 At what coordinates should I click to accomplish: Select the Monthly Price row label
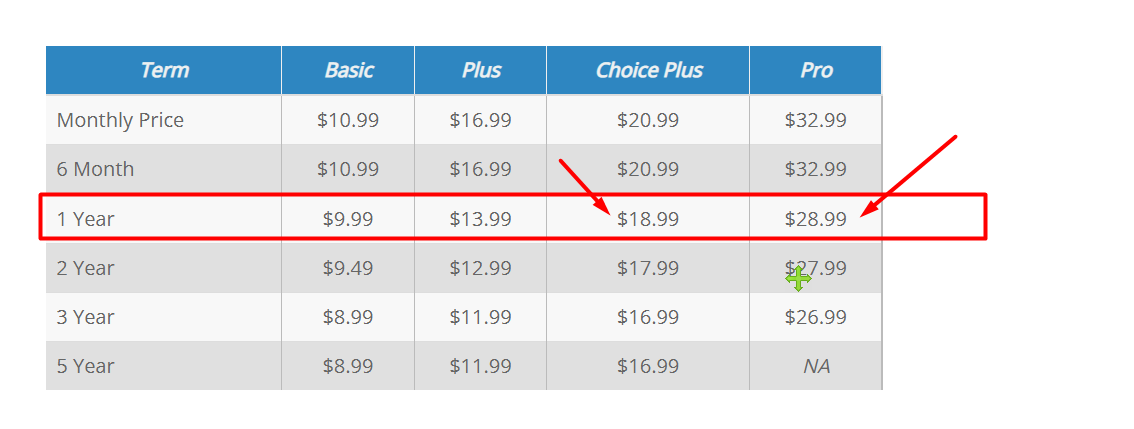120,120
